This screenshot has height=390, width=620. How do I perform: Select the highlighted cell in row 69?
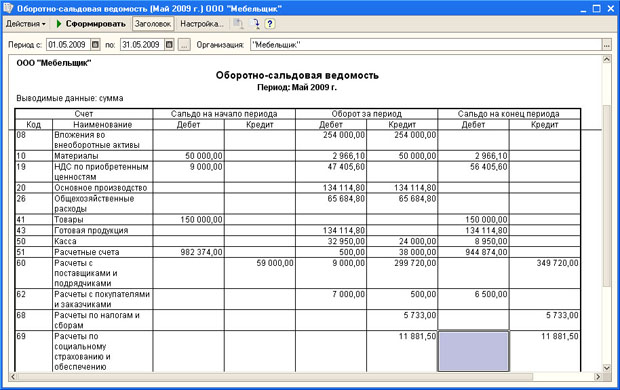[x=473, y=351]
